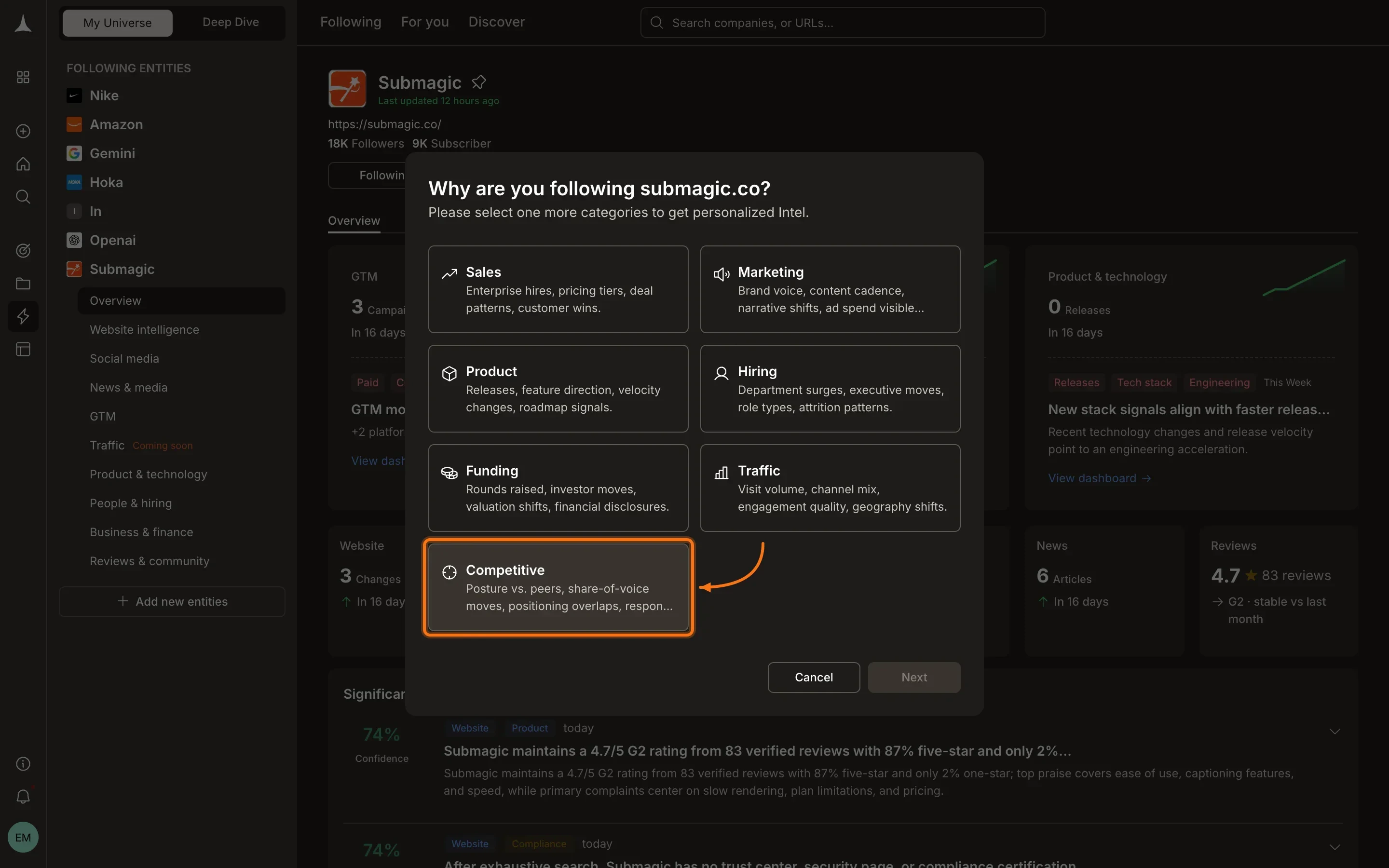This screenshot has height=868, width=1389.
Task: Open Business & finance in sidebar
Action: [x=141, y=532]
